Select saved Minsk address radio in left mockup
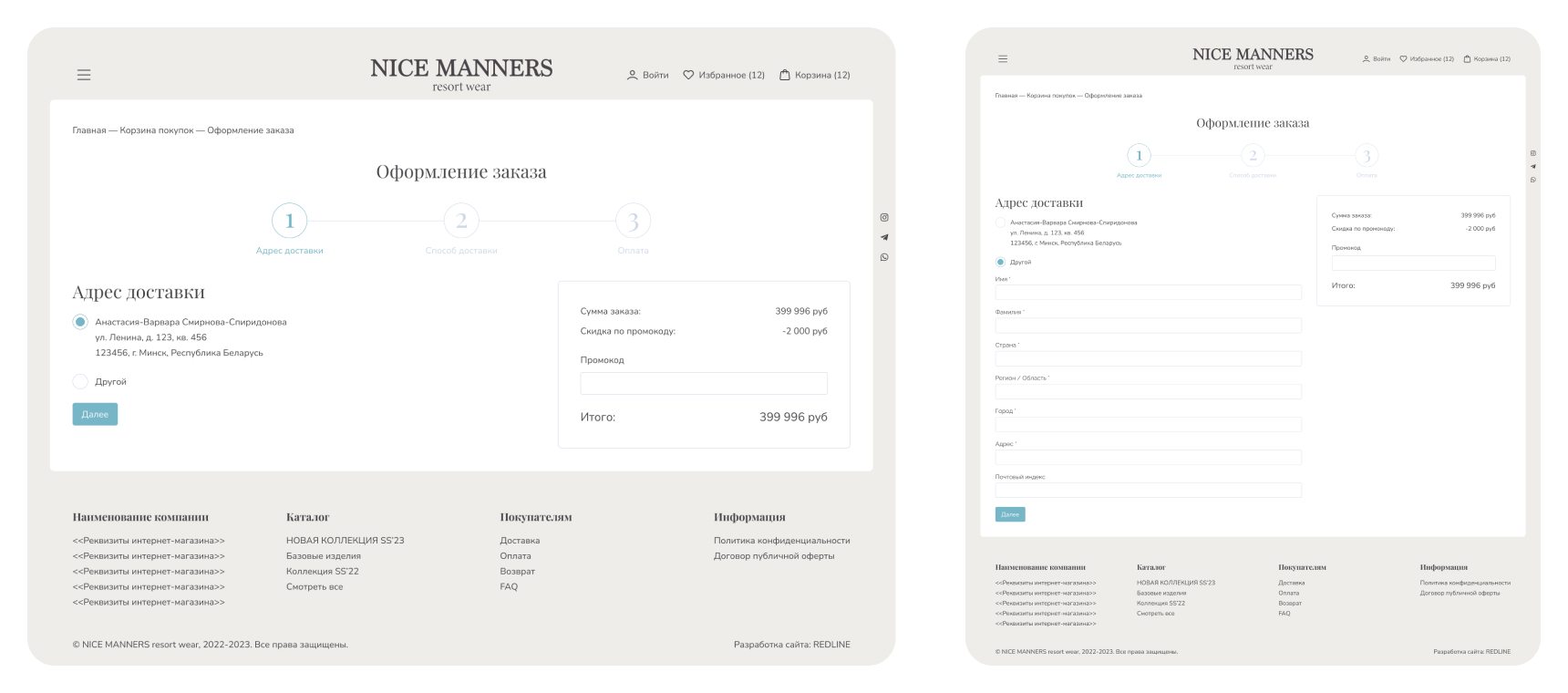This screenshot has width=1568, height=693. click(80, 322)
